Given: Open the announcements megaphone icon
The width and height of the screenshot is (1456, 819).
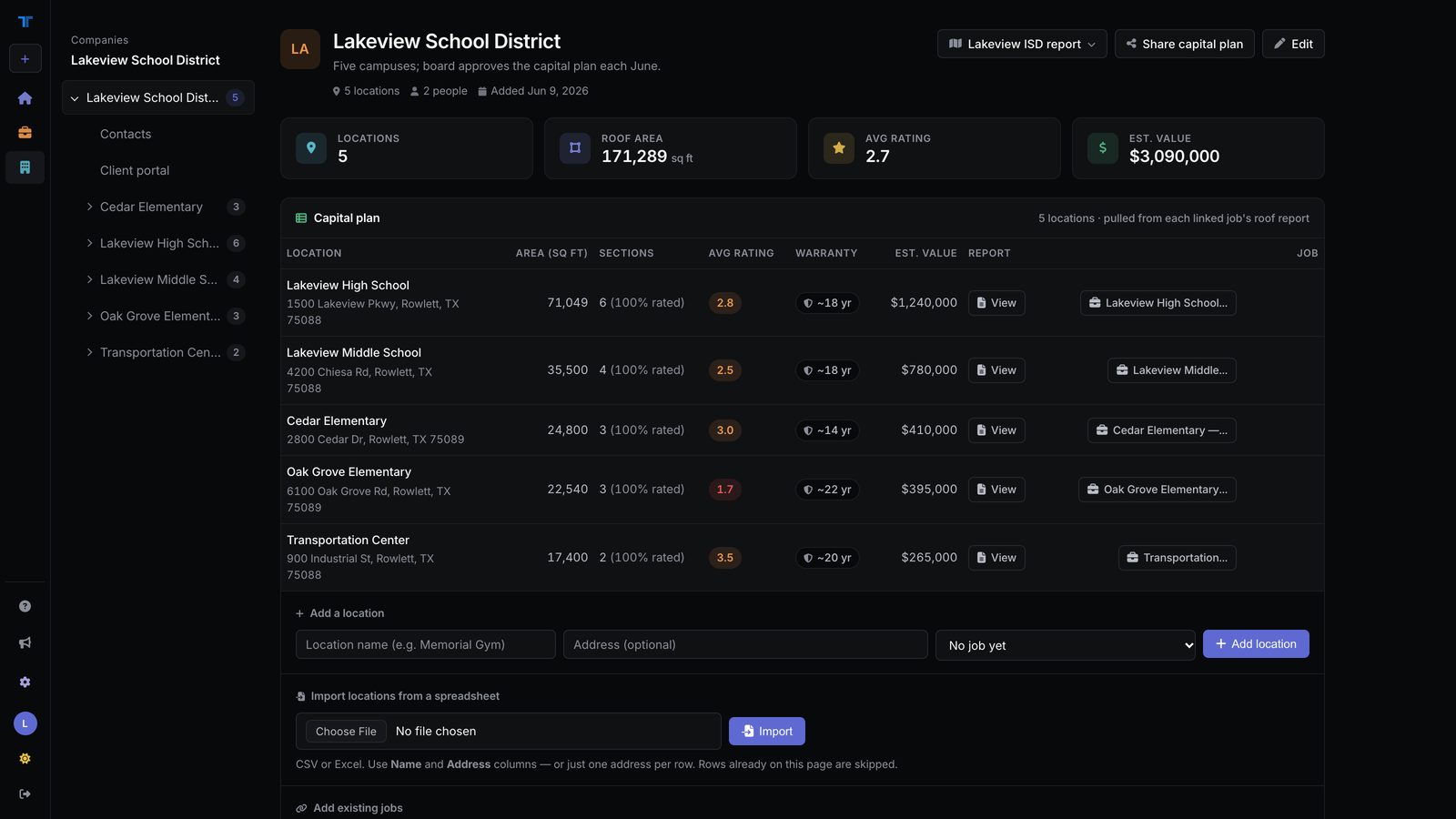Looking at the screenshot, I should tap(25, 643).
